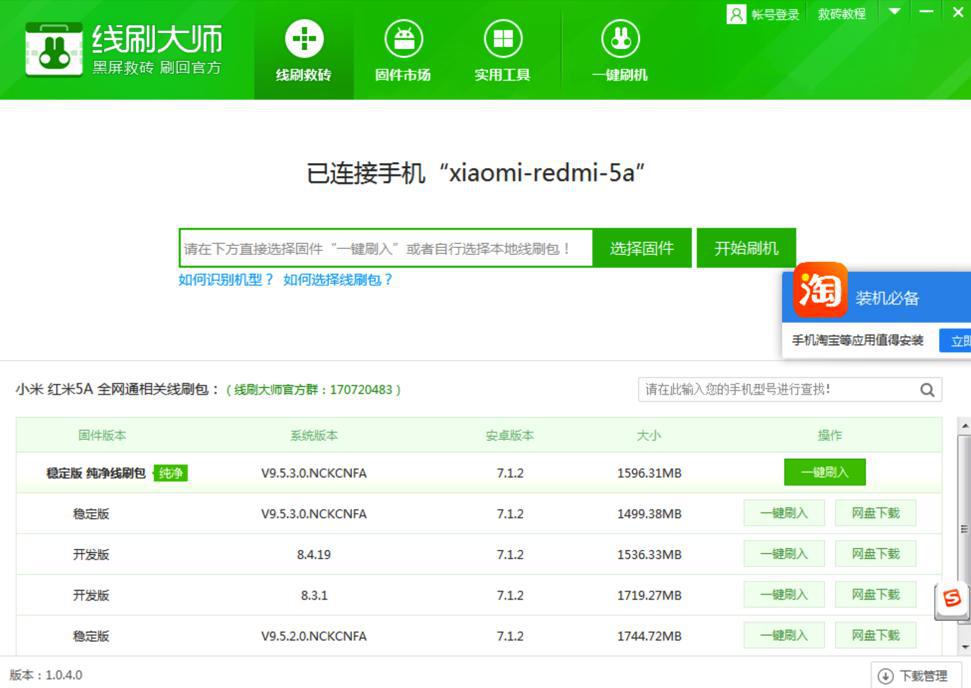Image resolution: width=971 pixels, height=688 pixels.
Task: Click the 线刷大师 rabbit logo icon
Action: [x=54, y=50]
